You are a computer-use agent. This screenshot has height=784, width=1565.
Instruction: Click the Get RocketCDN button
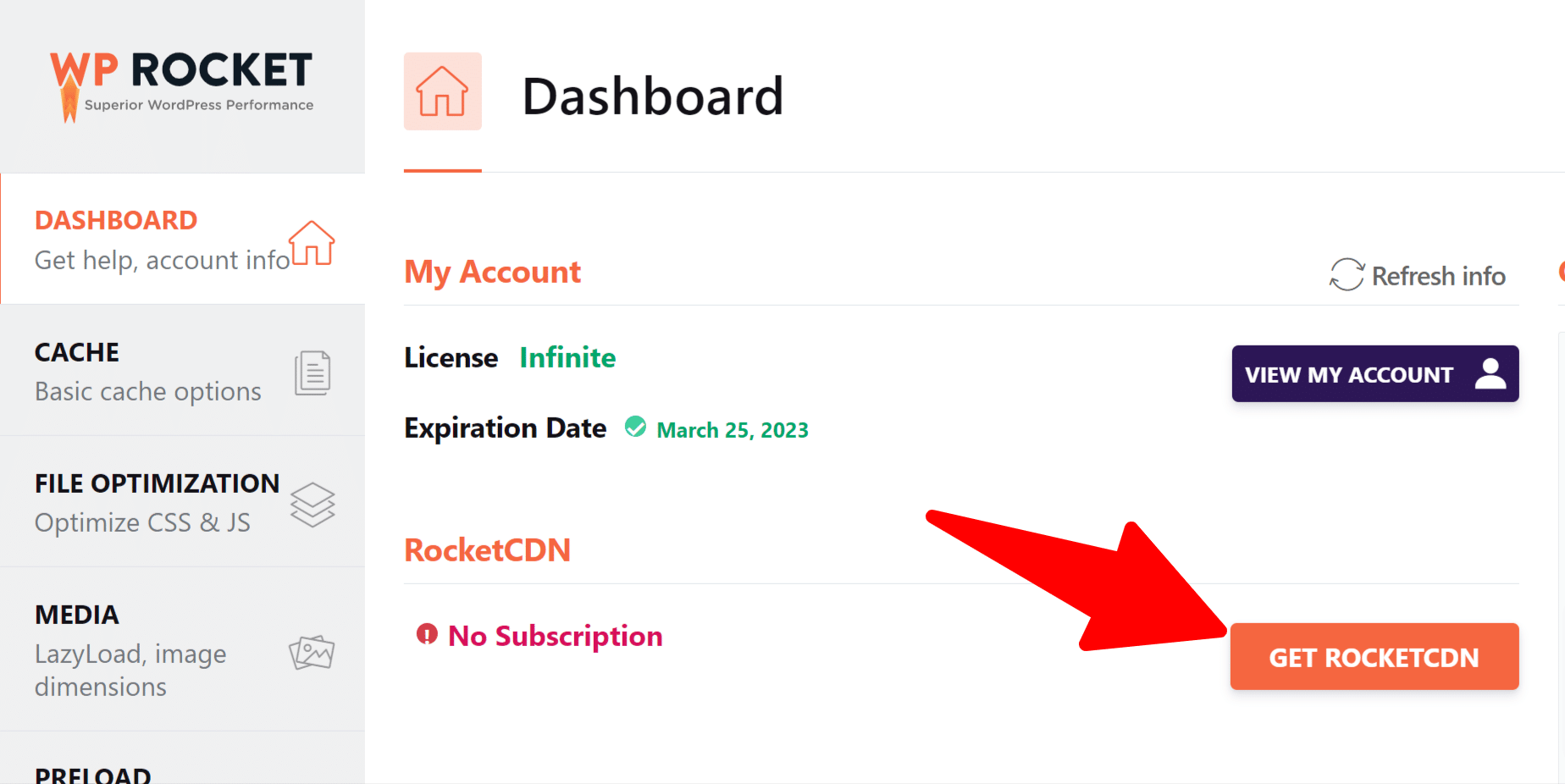[1374, 657]
